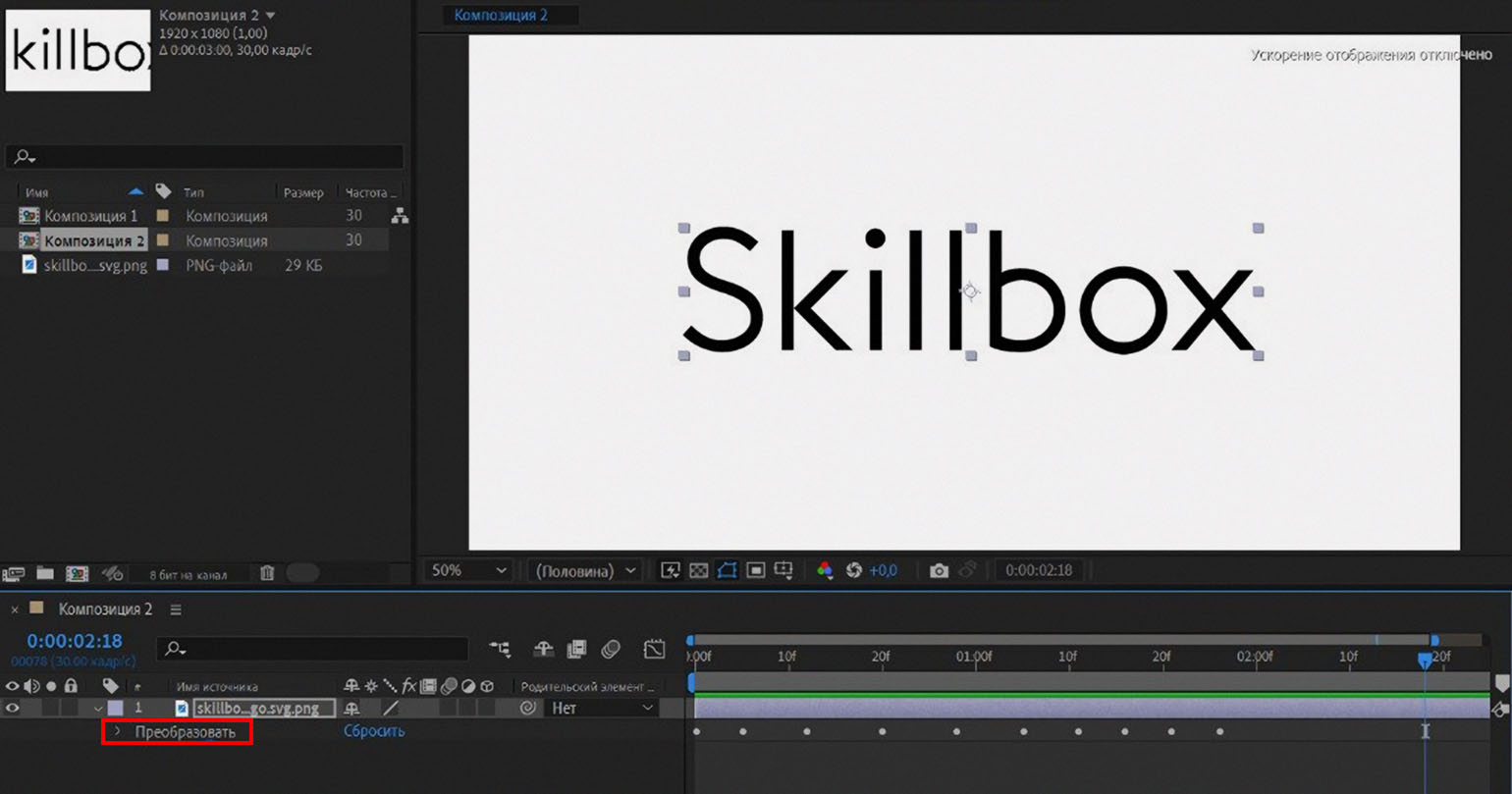
Task: Click the parent pick whip spiral icon
Action: [528, 708]
